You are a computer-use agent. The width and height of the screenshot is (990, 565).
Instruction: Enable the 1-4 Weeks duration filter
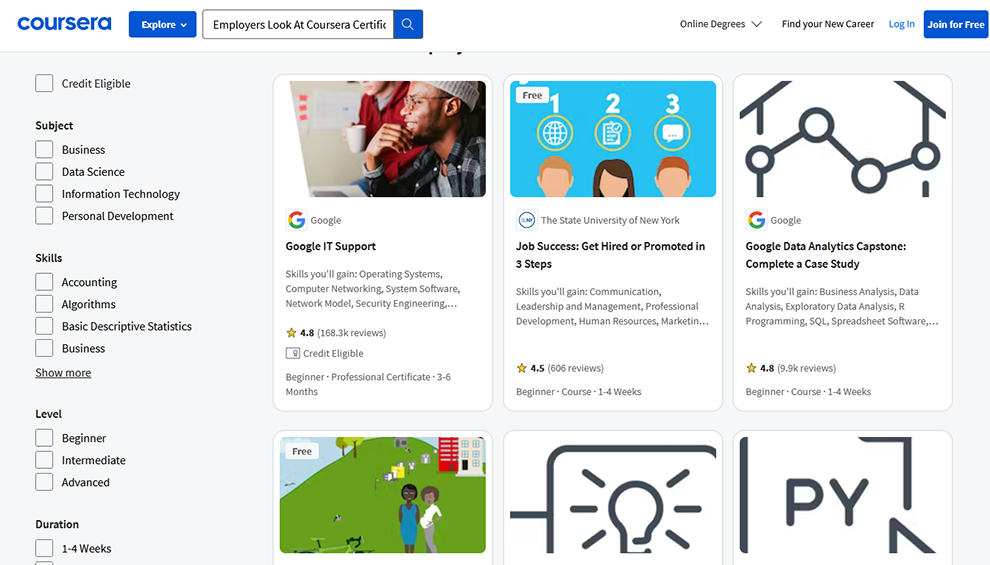[44, 549]
